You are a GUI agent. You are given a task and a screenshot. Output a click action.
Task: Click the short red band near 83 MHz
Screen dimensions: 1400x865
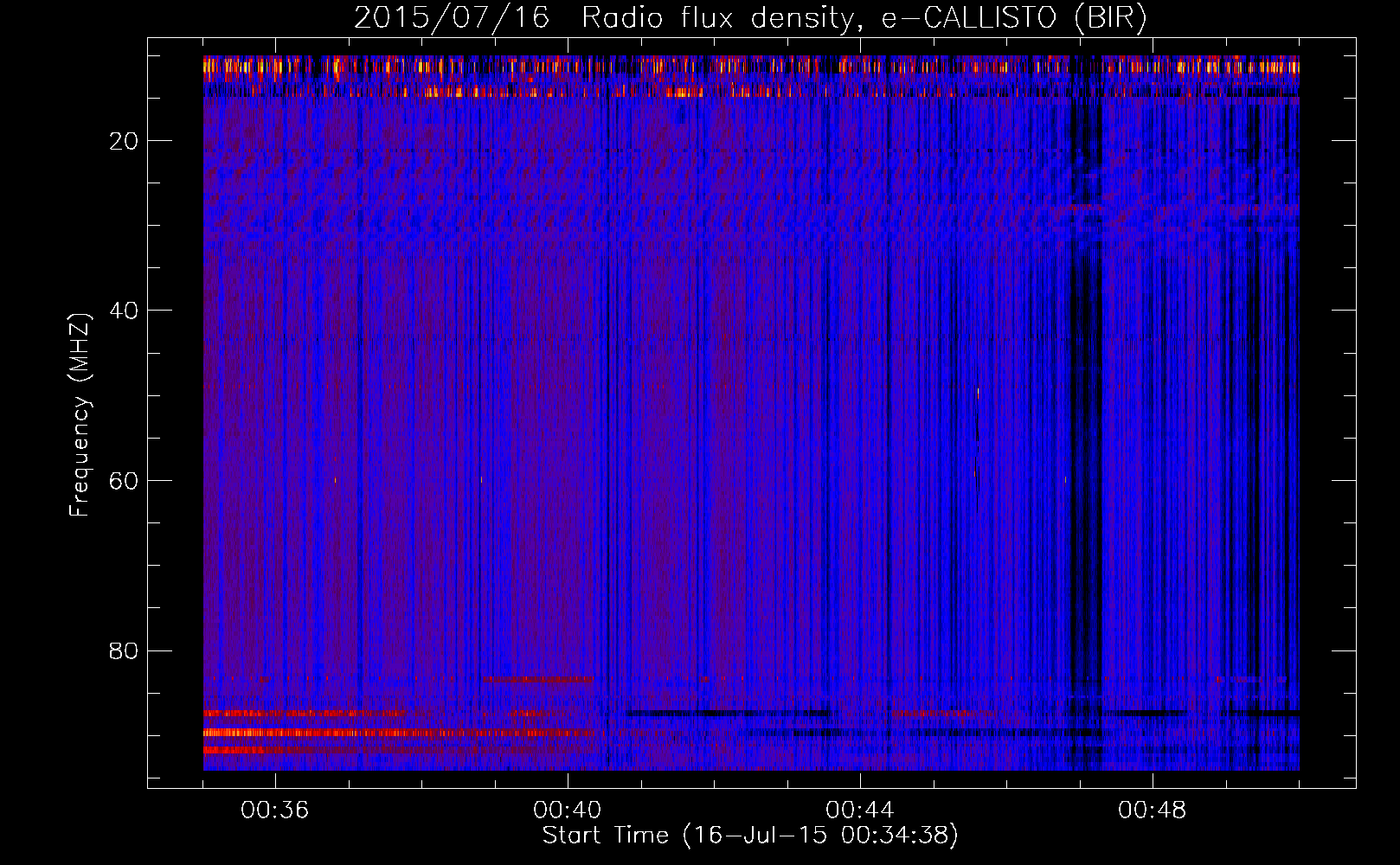[537, 679]
